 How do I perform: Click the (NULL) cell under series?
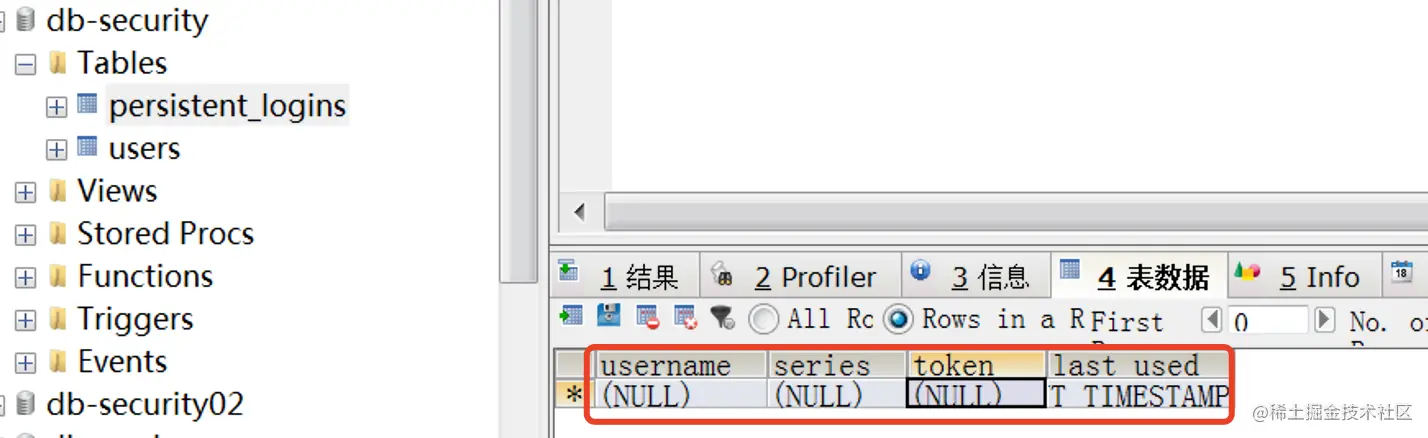pyautogui.click(x=838, y=395)
